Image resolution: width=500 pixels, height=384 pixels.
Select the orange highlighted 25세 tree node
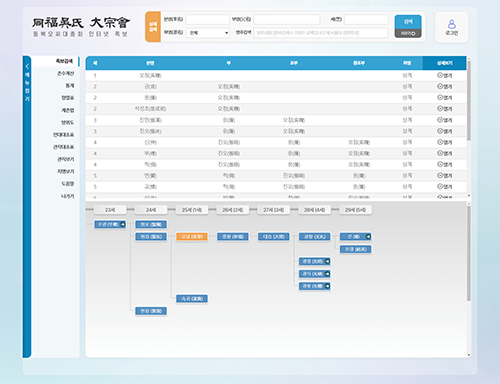coord(192,237)
